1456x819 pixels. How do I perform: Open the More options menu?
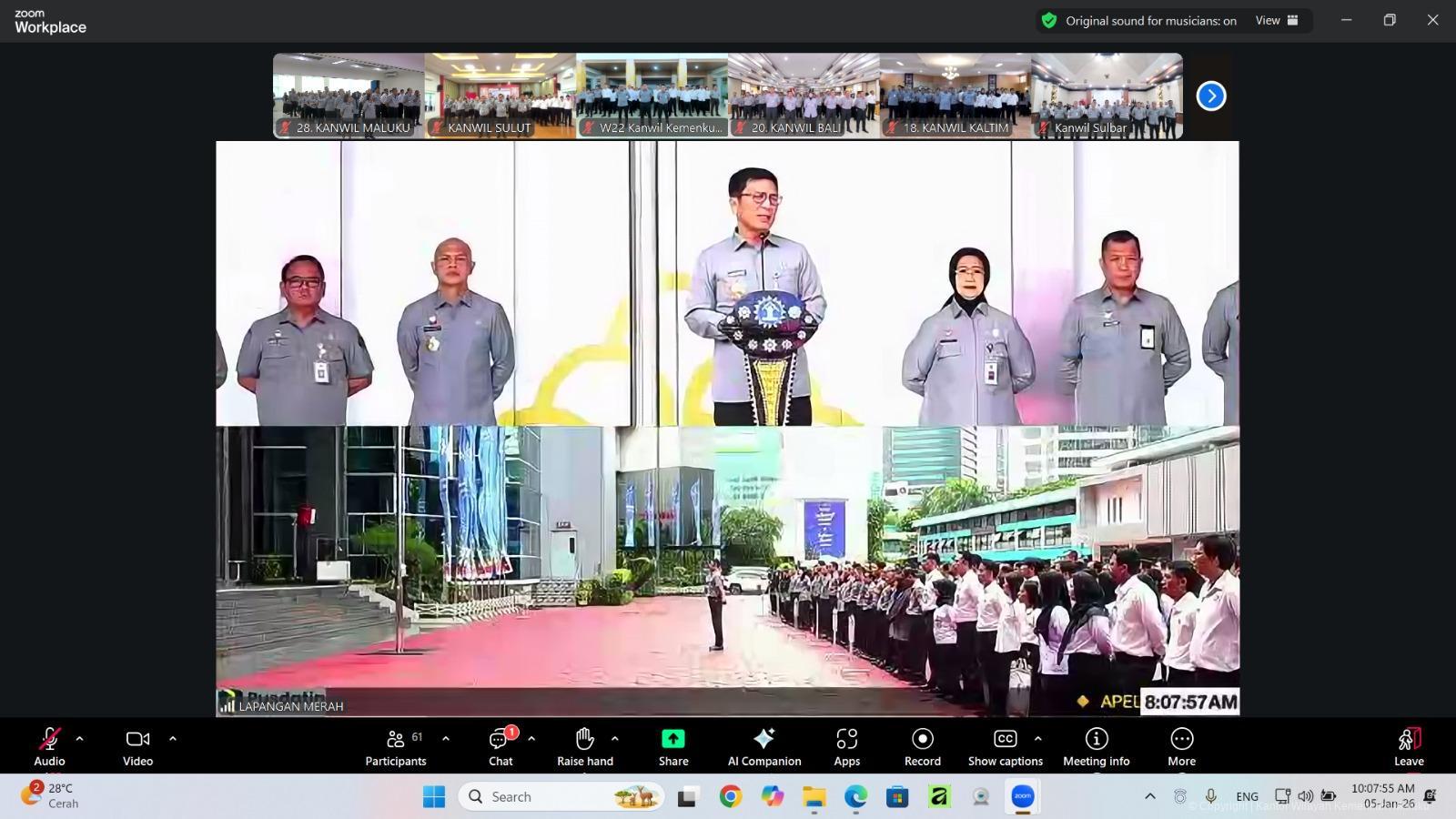tap(1181, 746)
